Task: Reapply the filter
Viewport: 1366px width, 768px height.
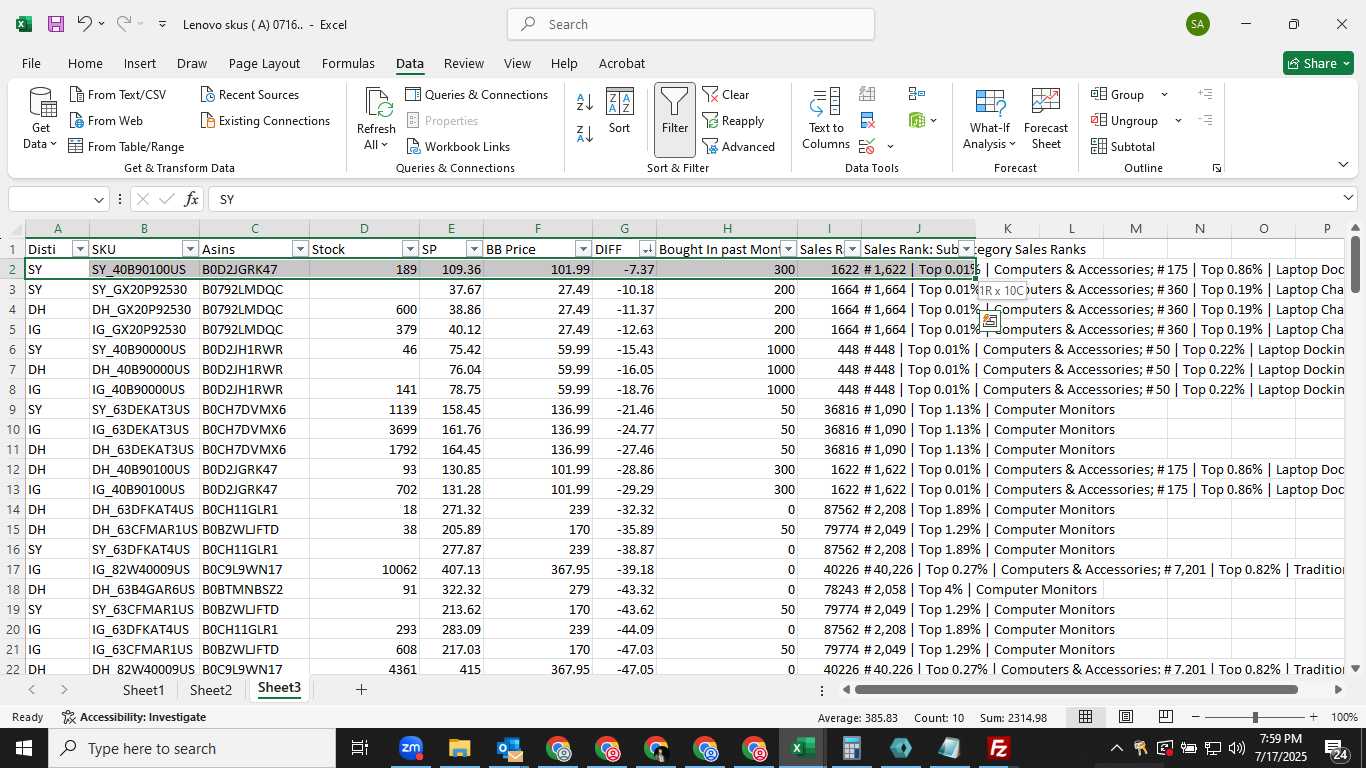Action: (x=733, y=121)
